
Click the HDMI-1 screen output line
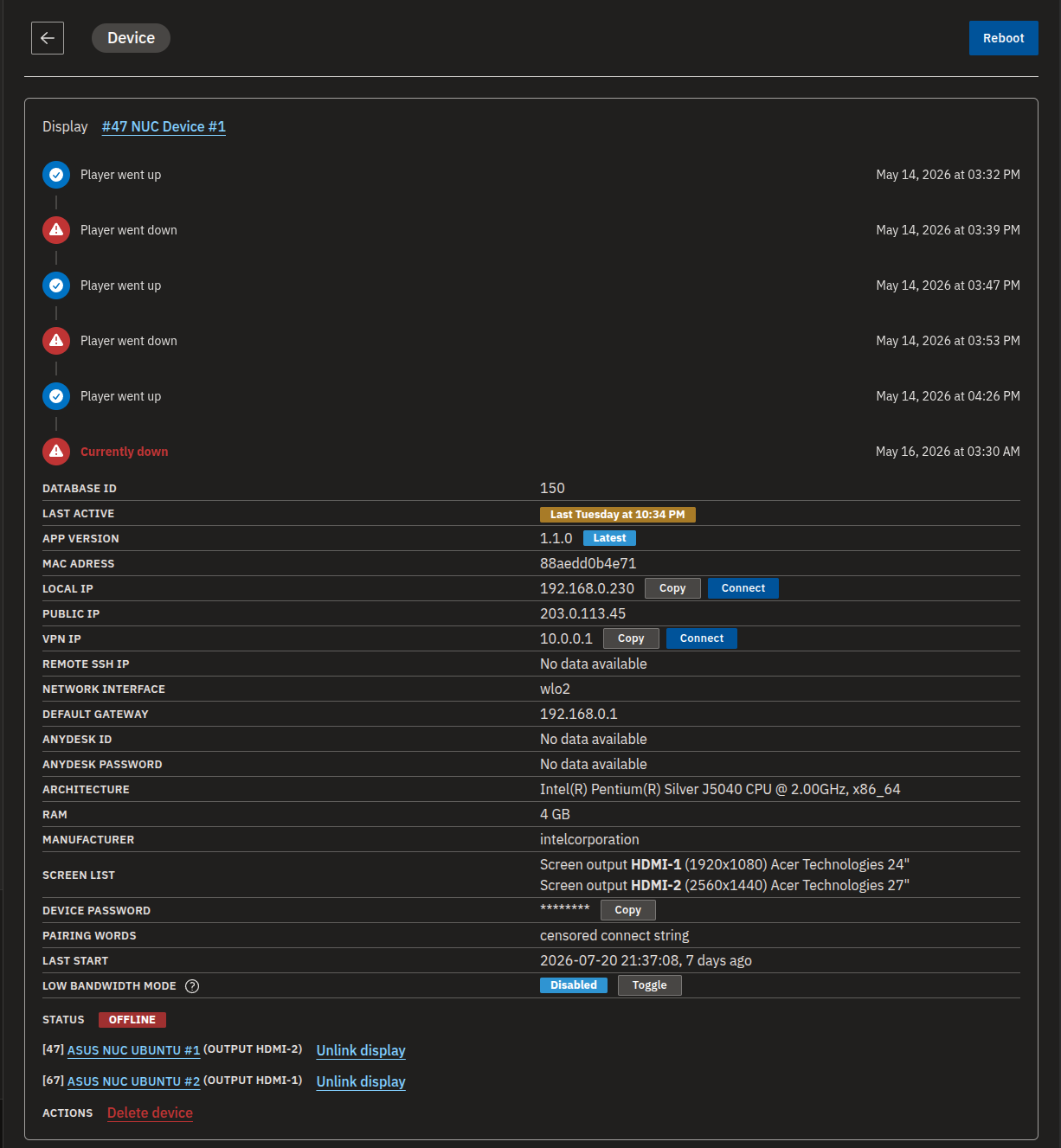[724, 864]
